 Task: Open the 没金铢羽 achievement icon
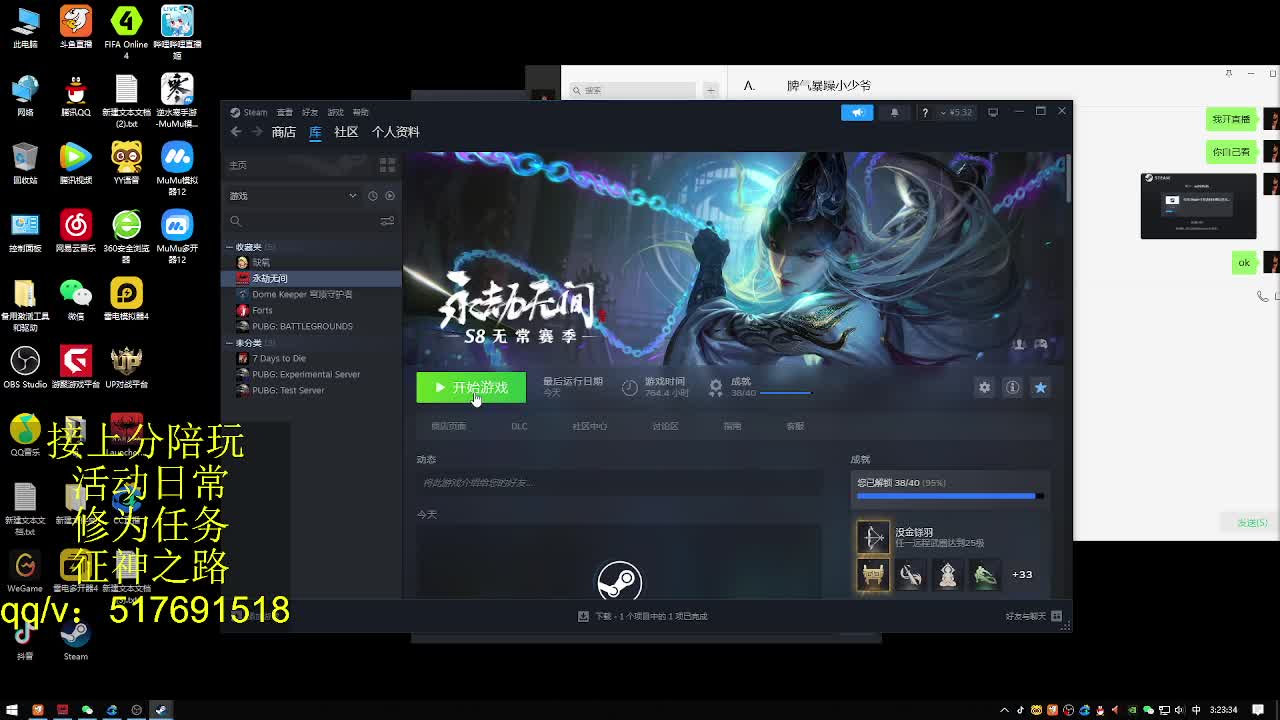click(872, 537)
